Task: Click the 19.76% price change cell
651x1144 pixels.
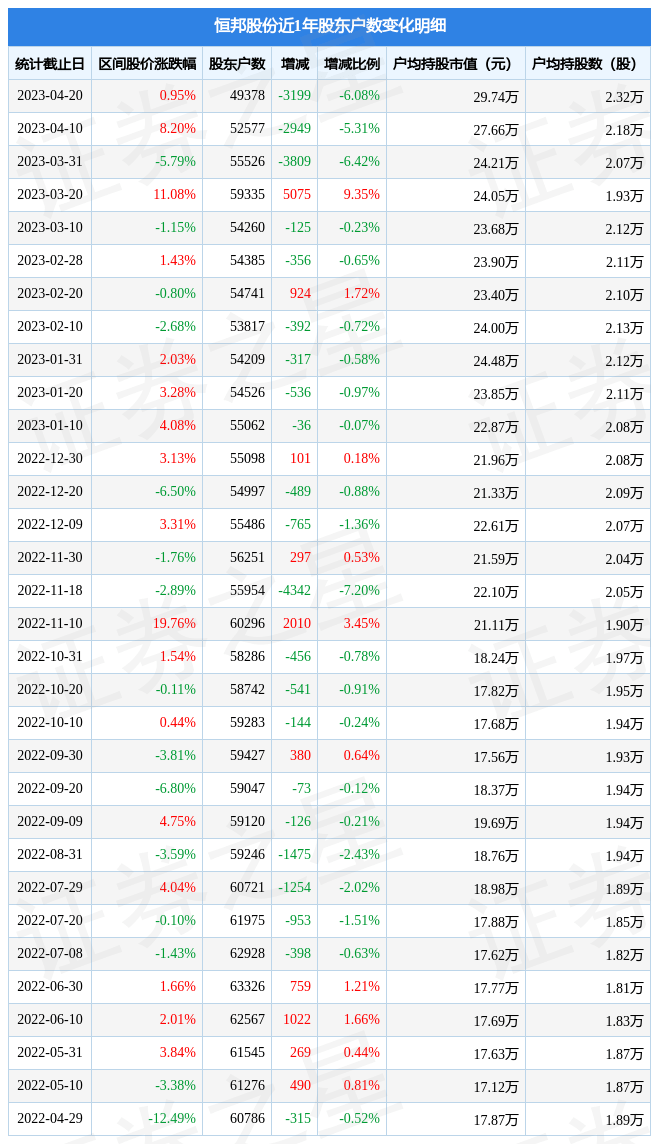Action: [174, 624]
